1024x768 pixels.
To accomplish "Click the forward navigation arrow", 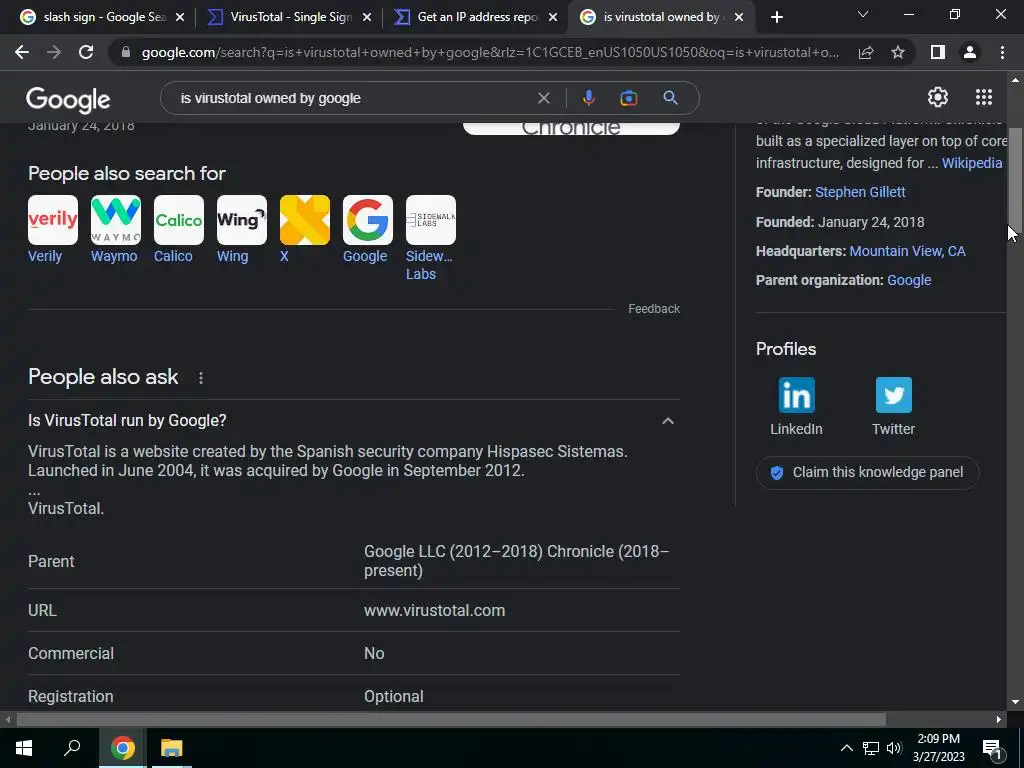I will click(54, 52).
